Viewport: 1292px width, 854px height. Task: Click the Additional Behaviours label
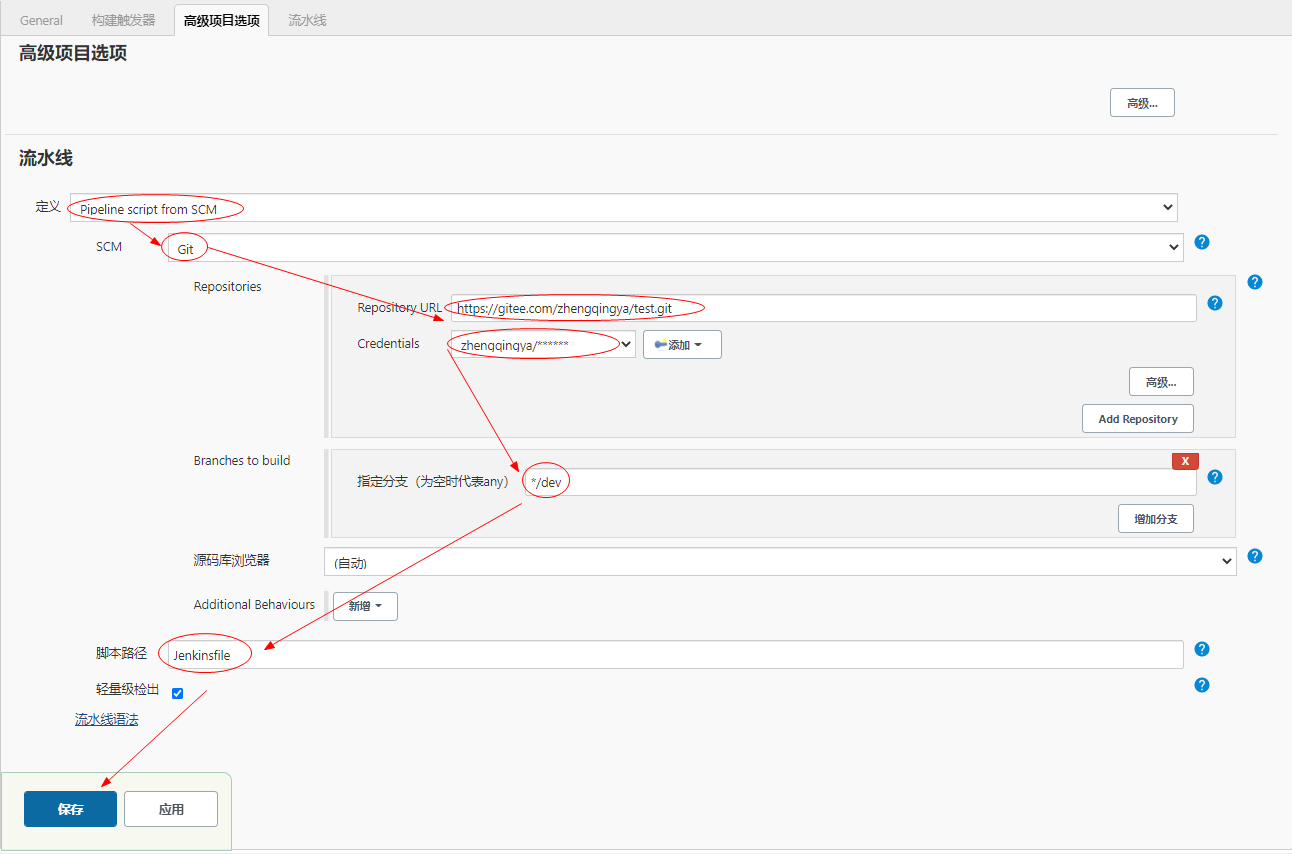point(254,605)
